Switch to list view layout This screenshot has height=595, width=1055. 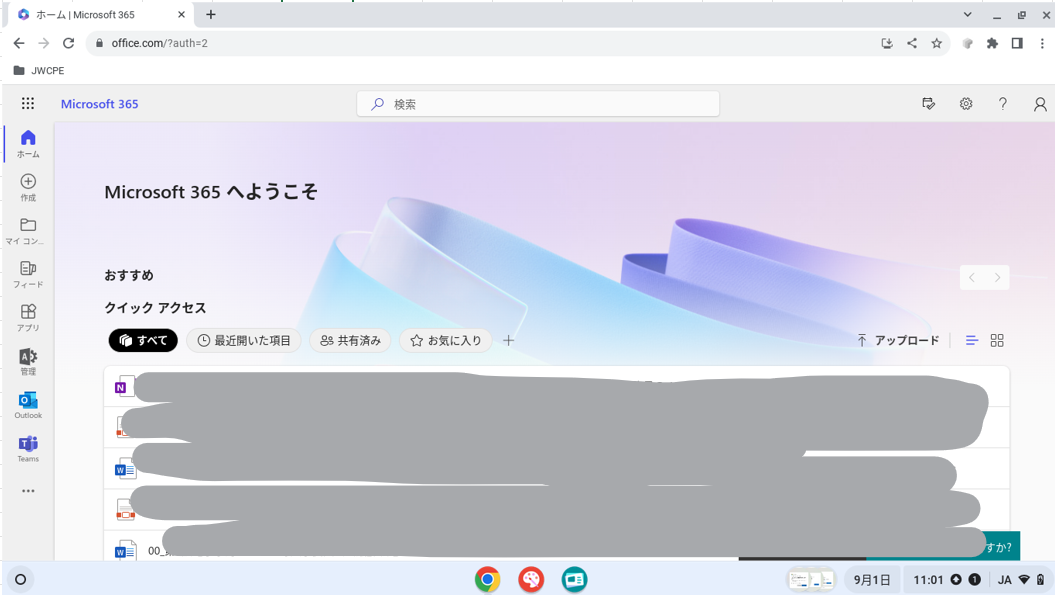tap(972, 341)
